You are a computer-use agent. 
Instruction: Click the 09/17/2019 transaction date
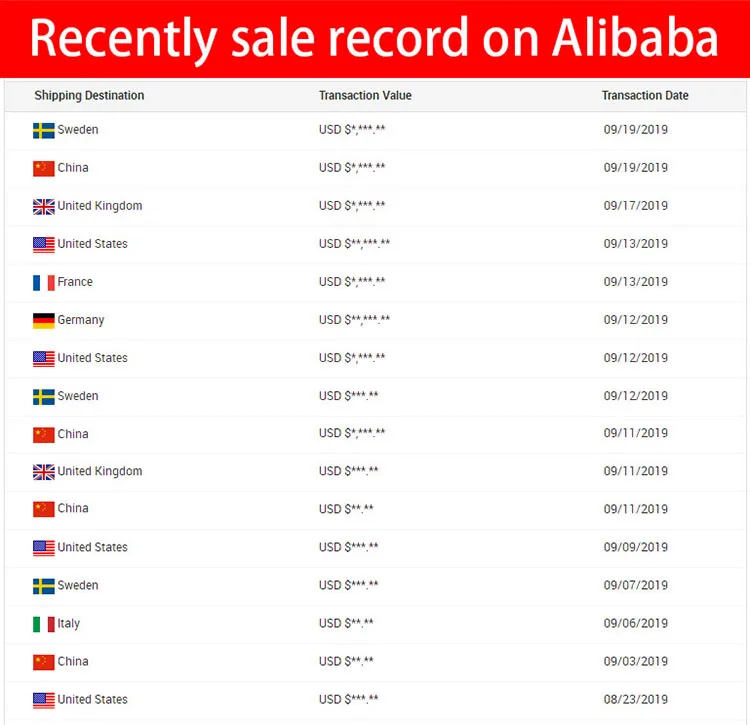tap(636, 206)
